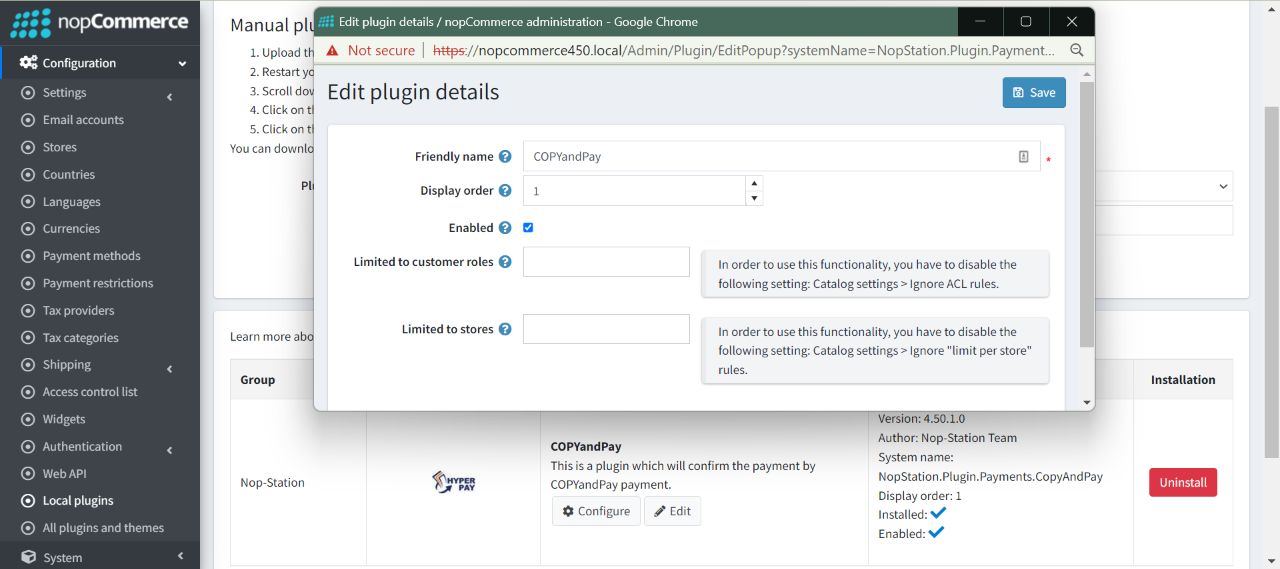Click the Email accounts bullet icon

(x=28, y=120)
